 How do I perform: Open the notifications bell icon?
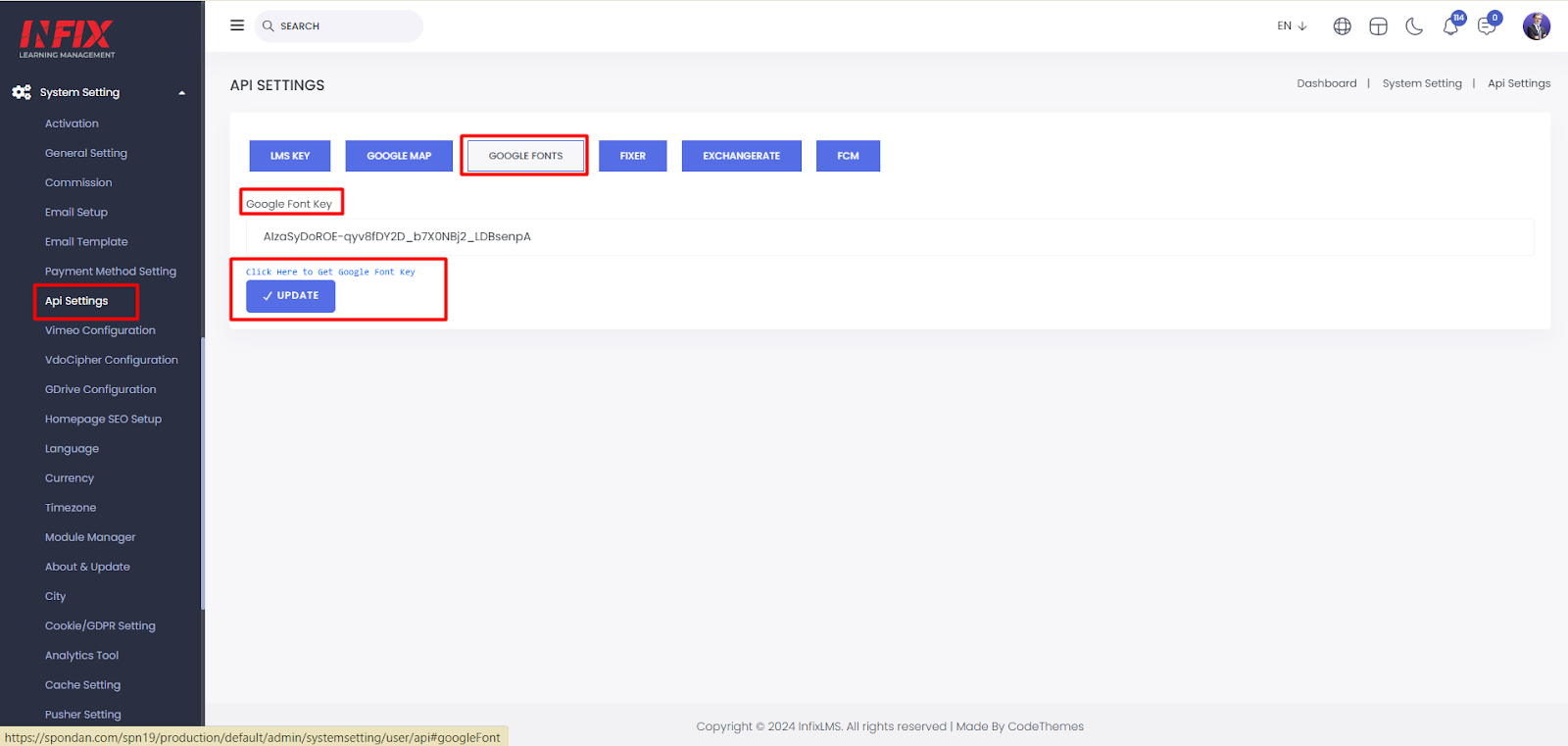[1451, 25]
